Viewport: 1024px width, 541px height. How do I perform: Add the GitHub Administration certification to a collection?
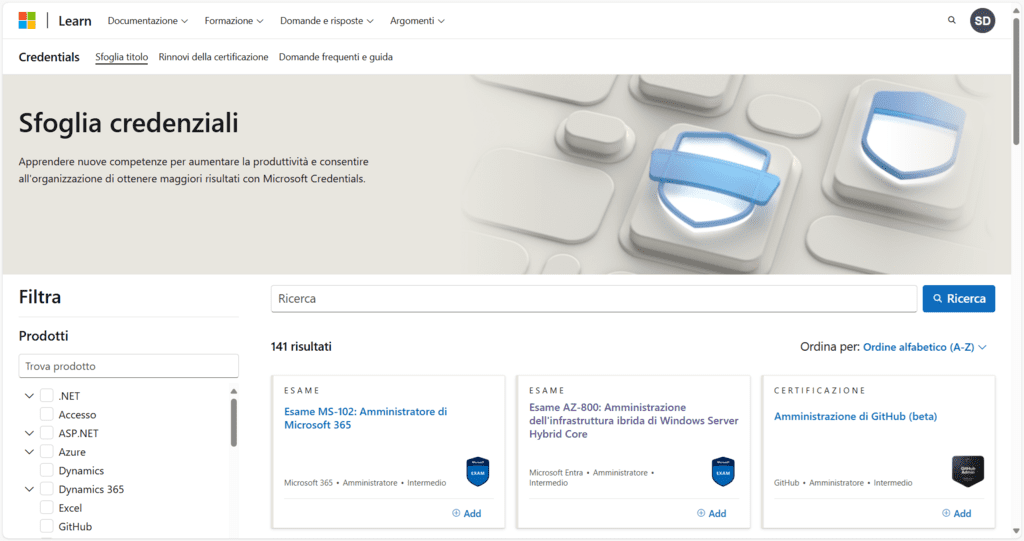click(956, 514)
